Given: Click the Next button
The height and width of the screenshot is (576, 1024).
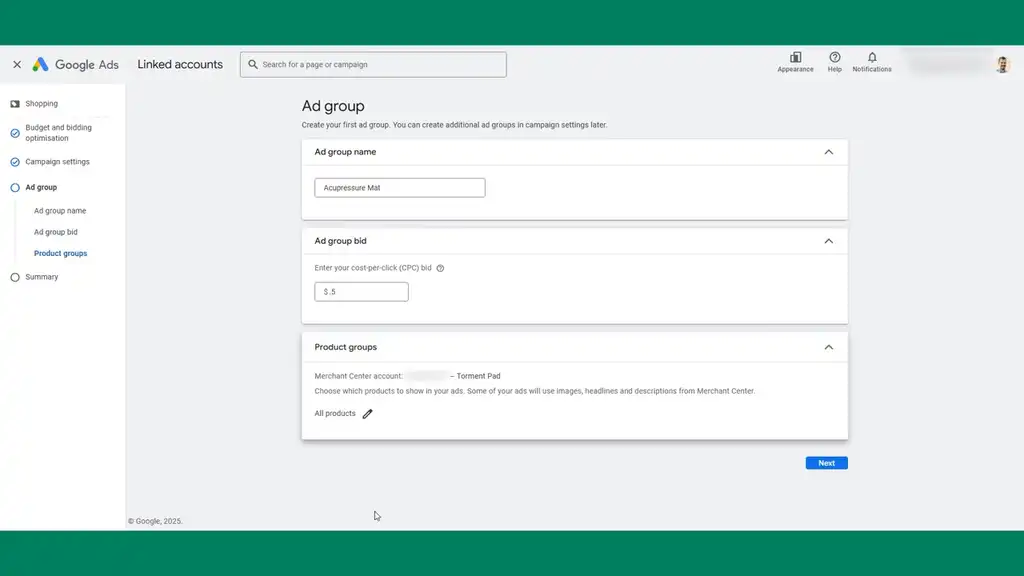Looking at the screenshot, I should (x=826, y=462).
